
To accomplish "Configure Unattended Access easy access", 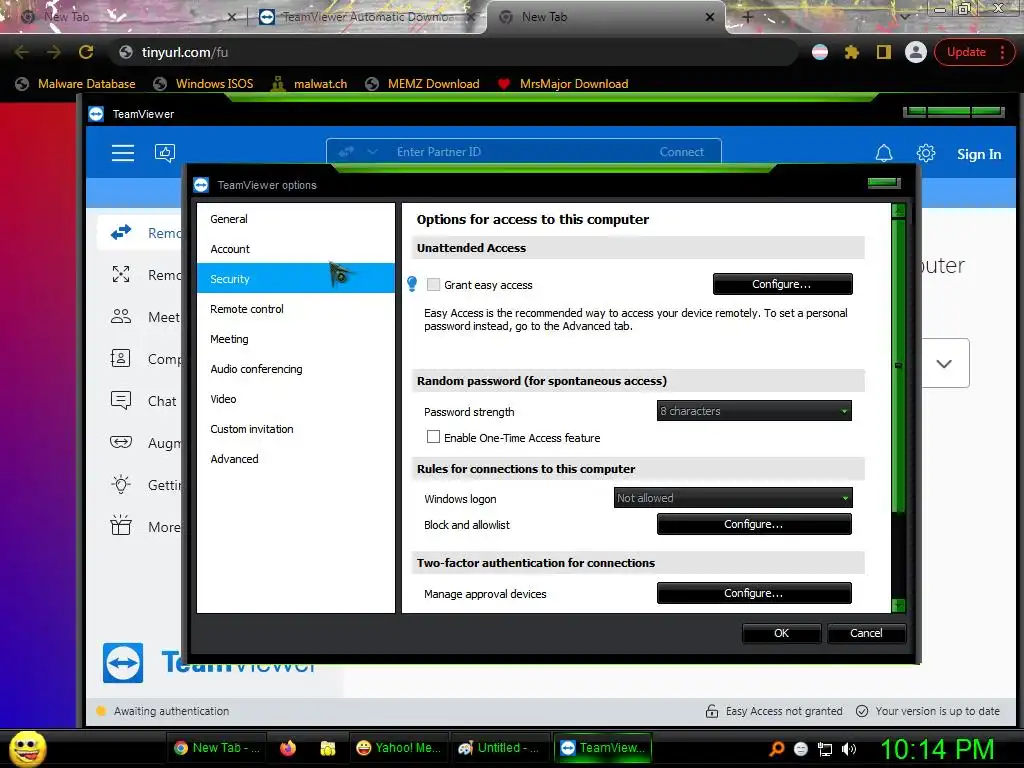I will coord(782,284).
